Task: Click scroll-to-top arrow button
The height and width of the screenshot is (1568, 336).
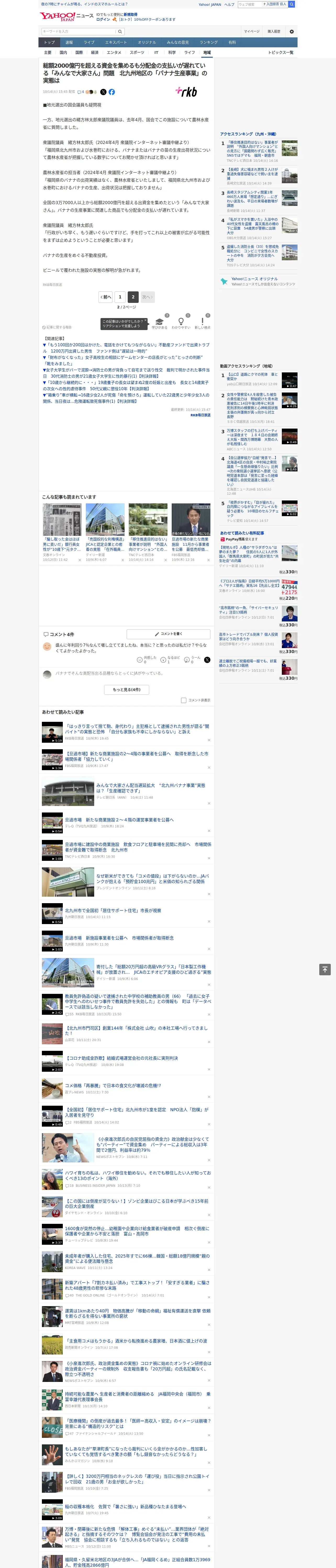Action: coord(325,969)
